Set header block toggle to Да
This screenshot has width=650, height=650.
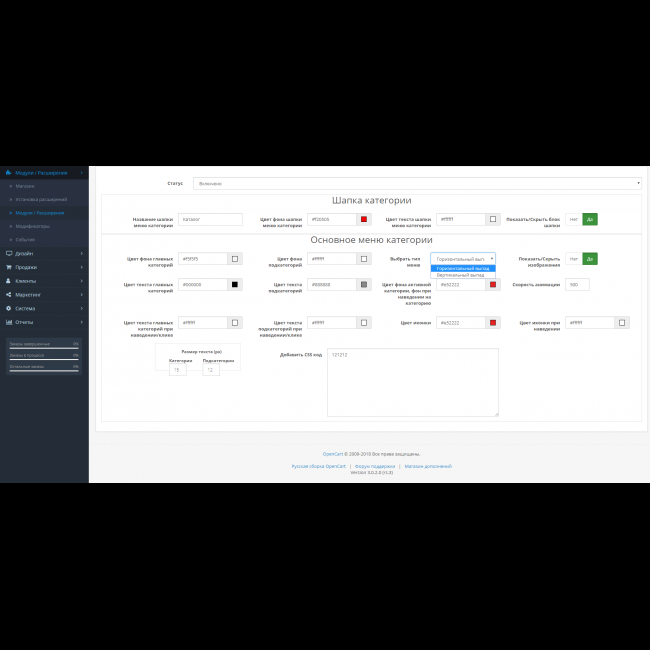[590, 219]
